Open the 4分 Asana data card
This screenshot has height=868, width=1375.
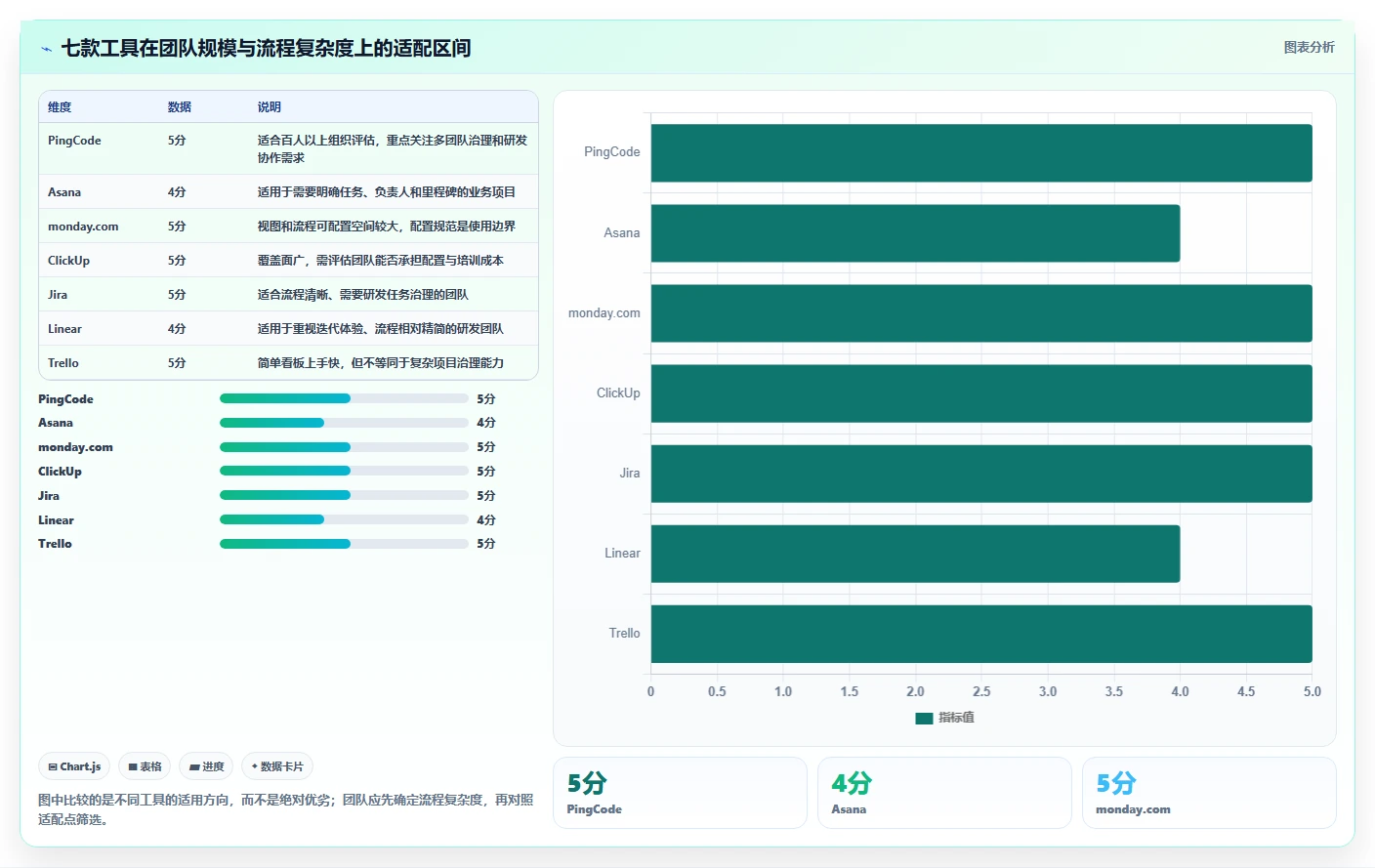(944, 793)
